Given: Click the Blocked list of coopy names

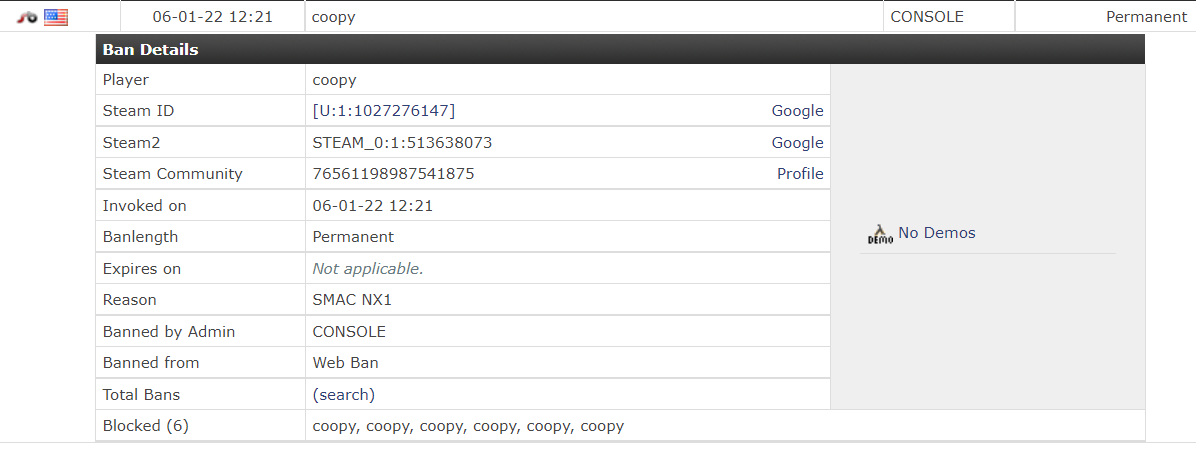Looking at the screenshot, I should coord(468,426).
